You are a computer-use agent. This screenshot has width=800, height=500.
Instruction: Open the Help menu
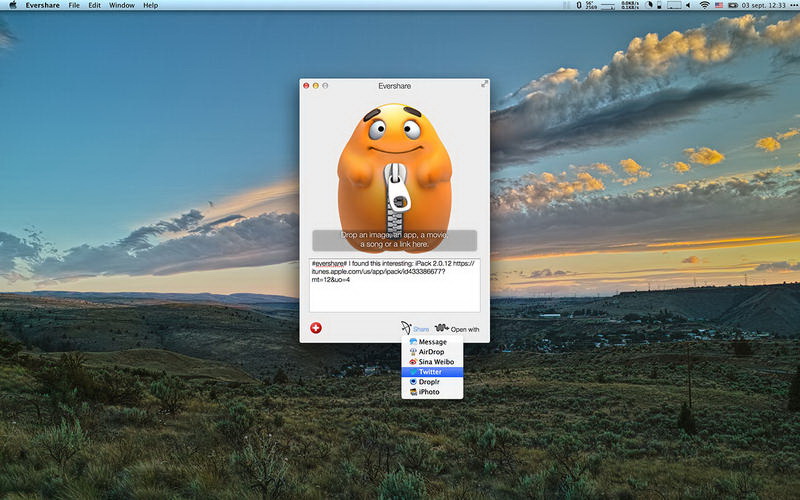pyautogui.click(x=150, y=5)
